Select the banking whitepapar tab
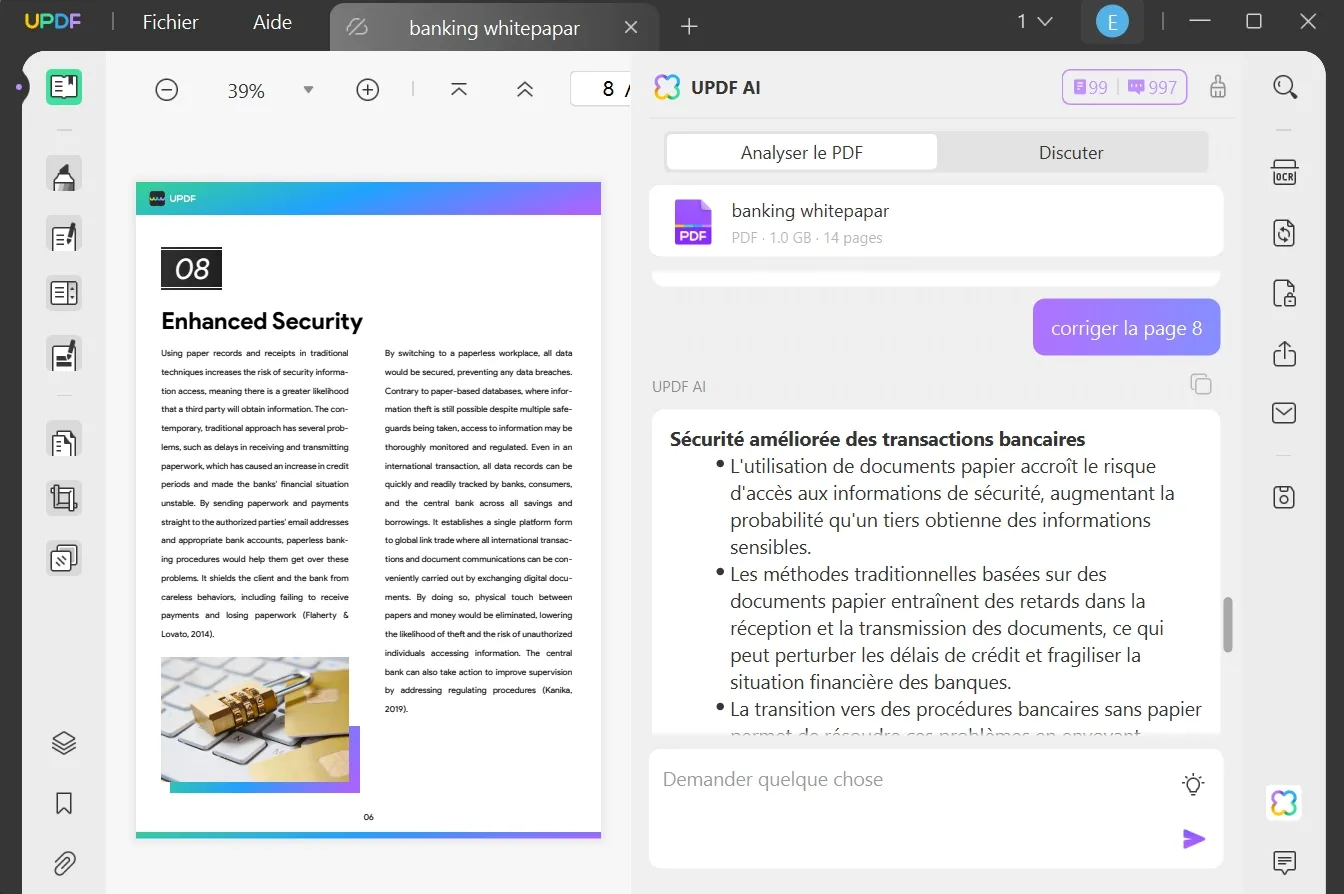Viewport: 1344px width, 894px height. pos(494,28)
